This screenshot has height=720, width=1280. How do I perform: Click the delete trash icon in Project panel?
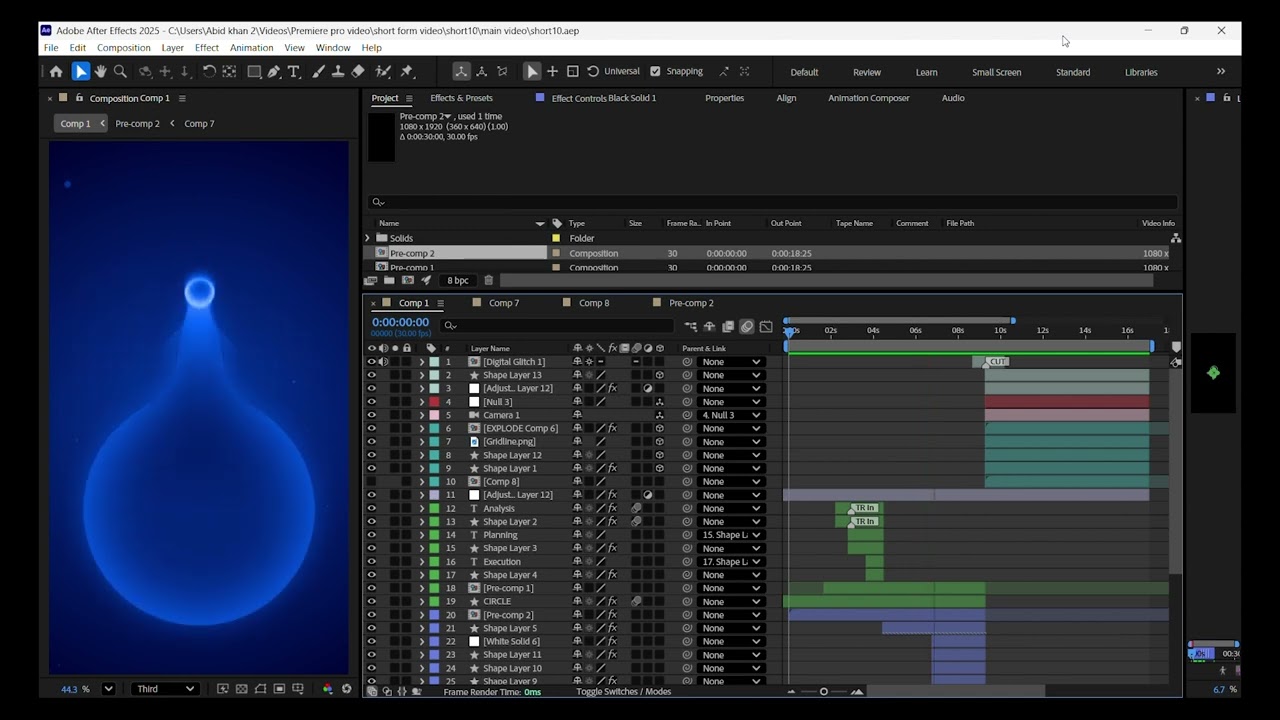point(488,281)
